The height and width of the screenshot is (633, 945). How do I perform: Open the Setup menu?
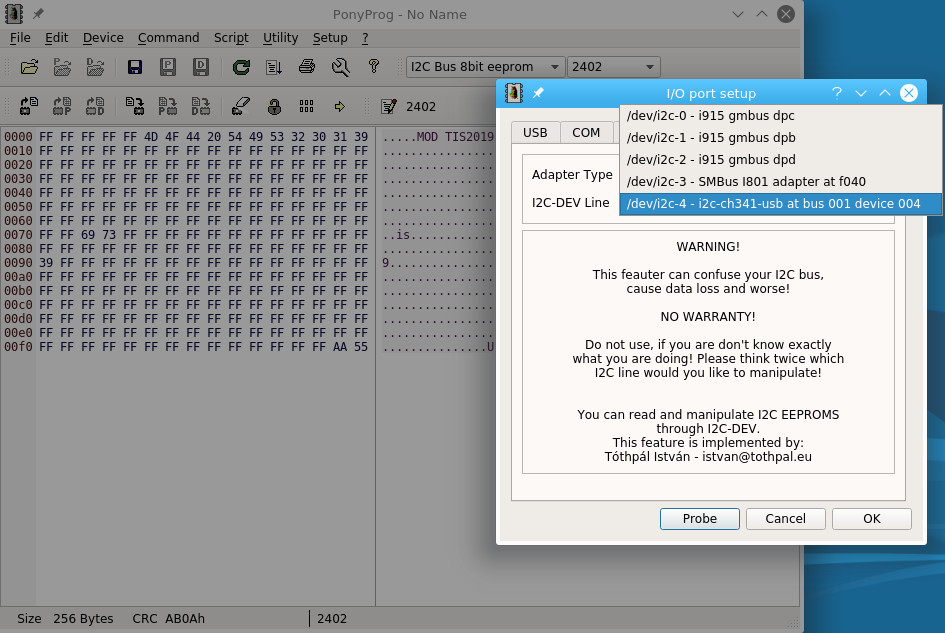pos(330,37)
